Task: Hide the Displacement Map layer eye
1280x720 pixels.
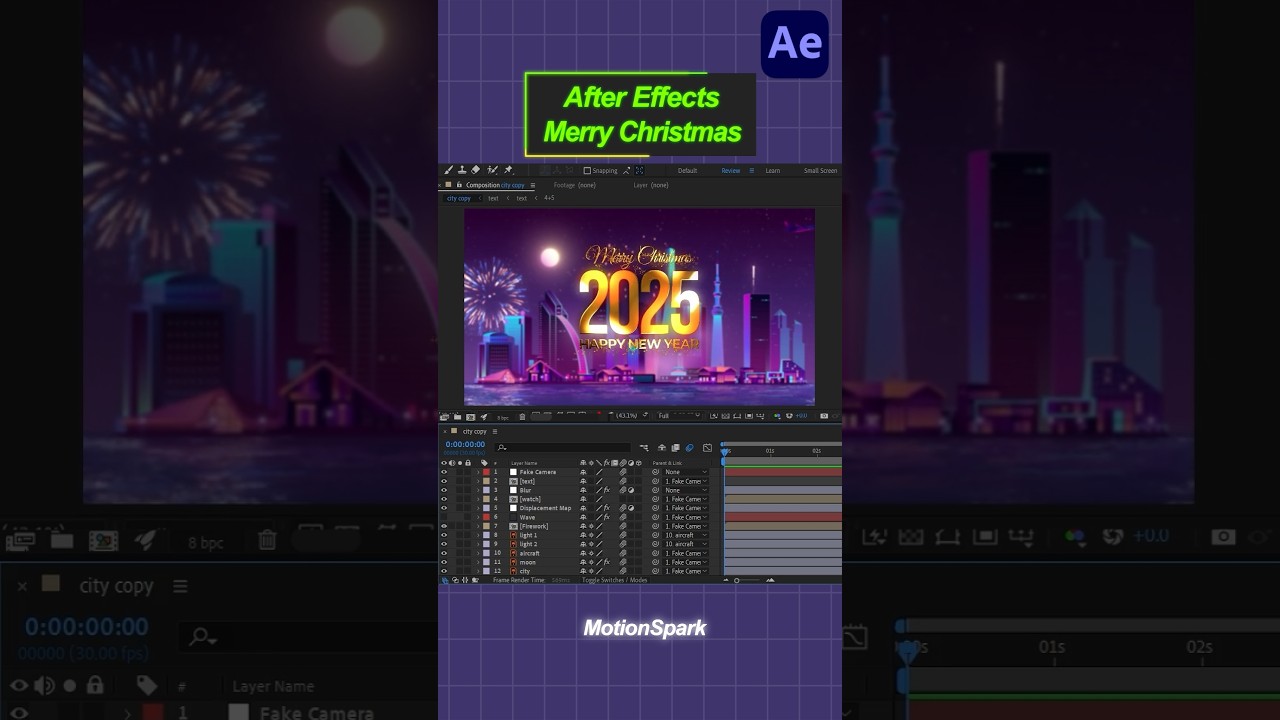Action: [x=444, y=508]
